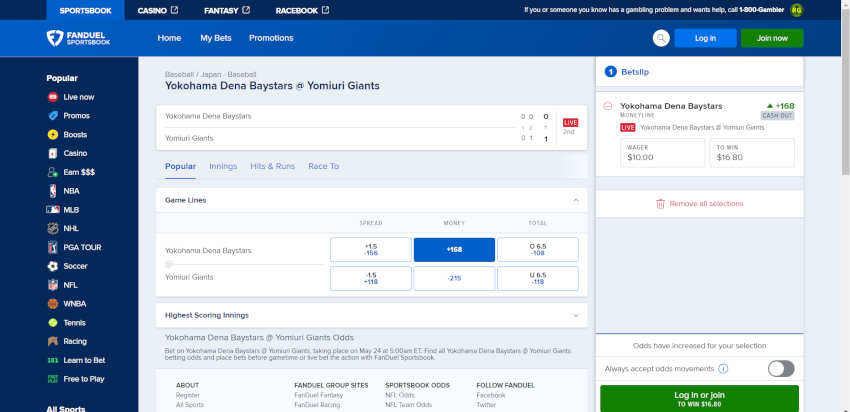Open Learn to Bet icon

click(x=53, y=360)
